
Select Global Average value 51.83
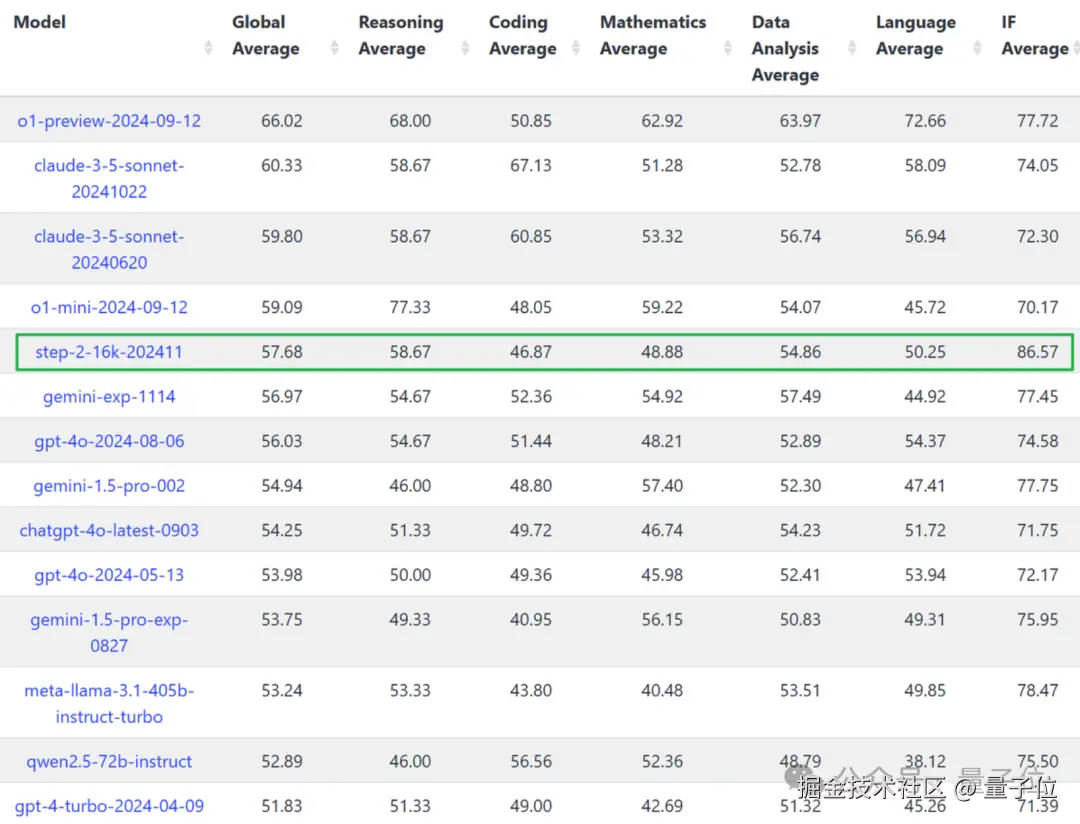tap(282, 806)
